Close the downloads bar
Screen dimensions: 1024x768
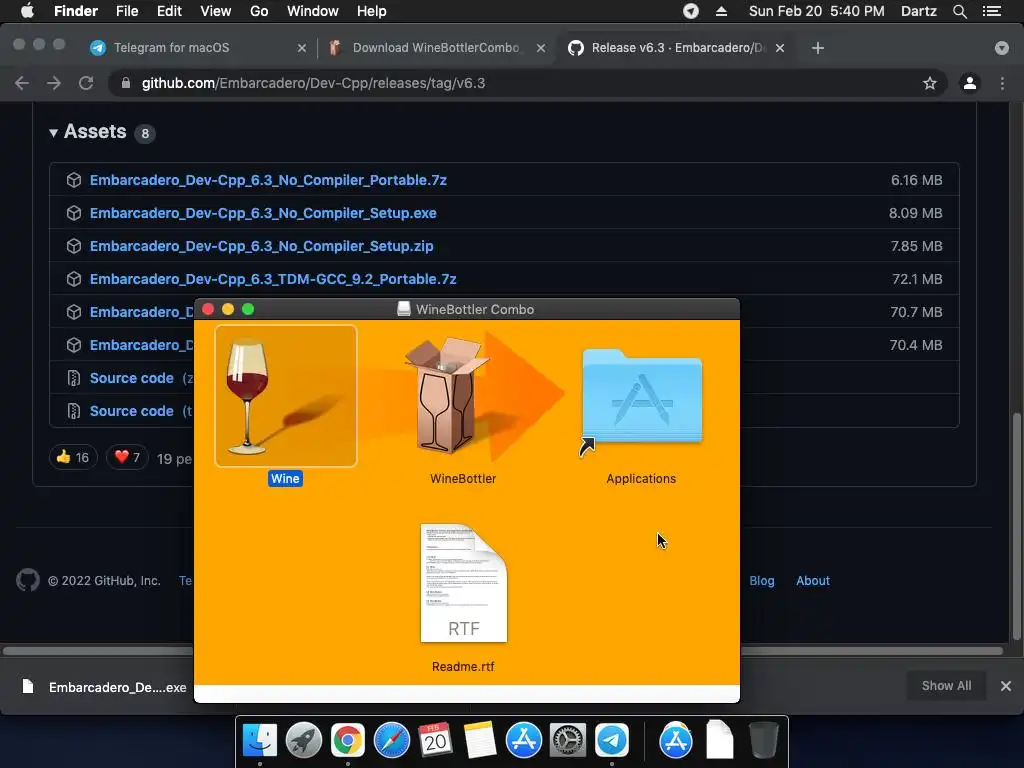(x=1006, y=686)
